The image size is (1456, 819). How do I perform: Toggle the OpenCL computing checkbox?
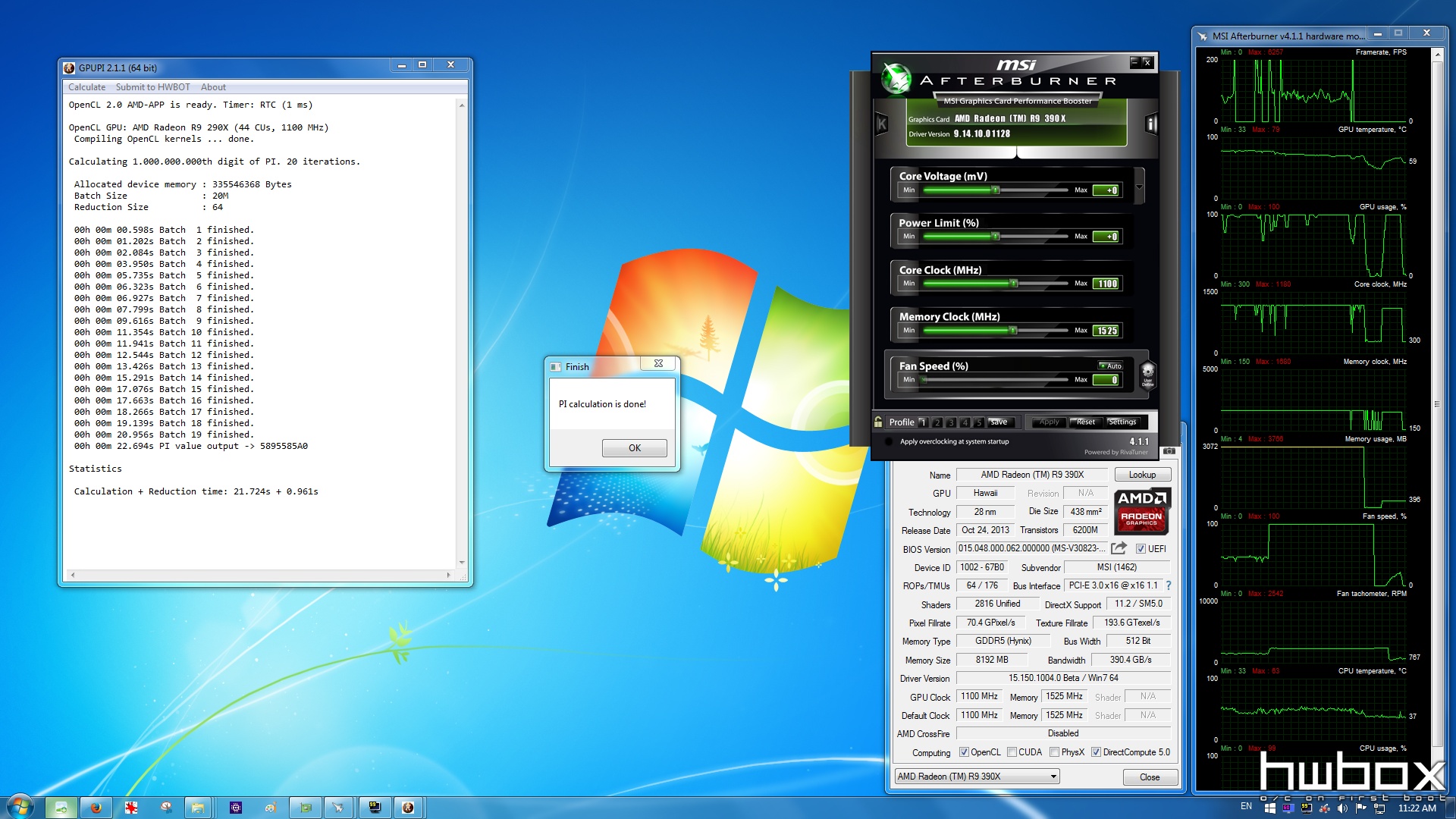click(964, 752)
